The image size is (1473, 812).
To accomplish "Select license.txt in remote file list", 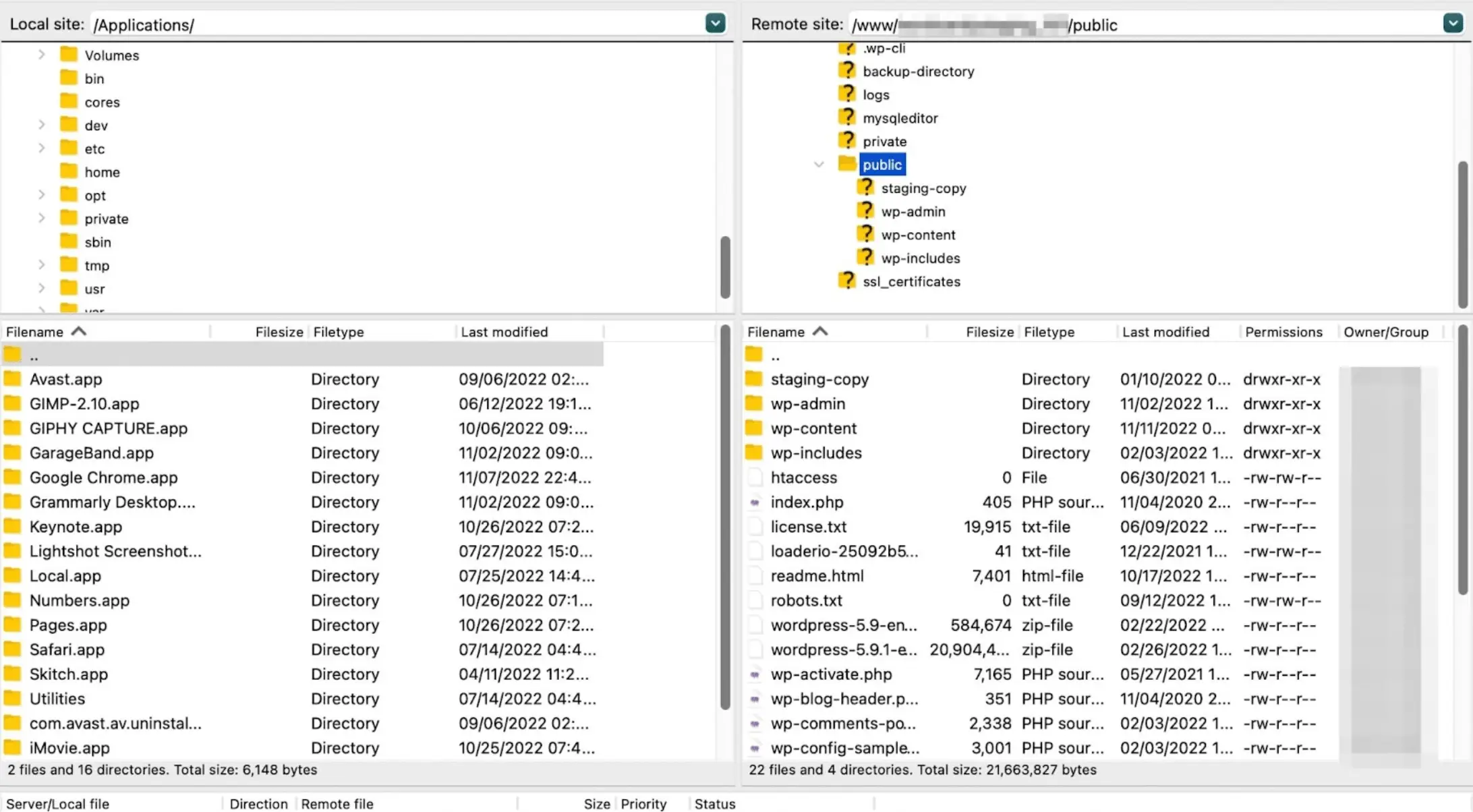I will (808, 527).
